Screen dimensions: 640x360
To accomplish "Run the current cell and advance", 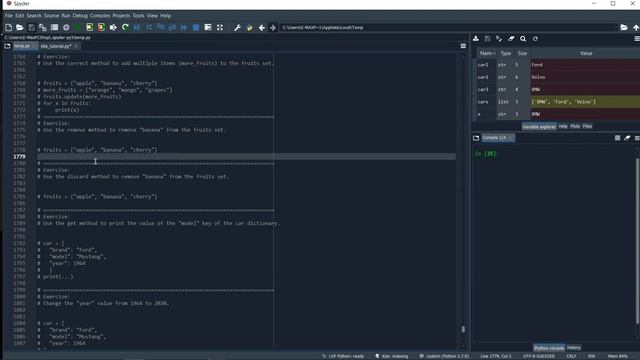I will 101,27.
